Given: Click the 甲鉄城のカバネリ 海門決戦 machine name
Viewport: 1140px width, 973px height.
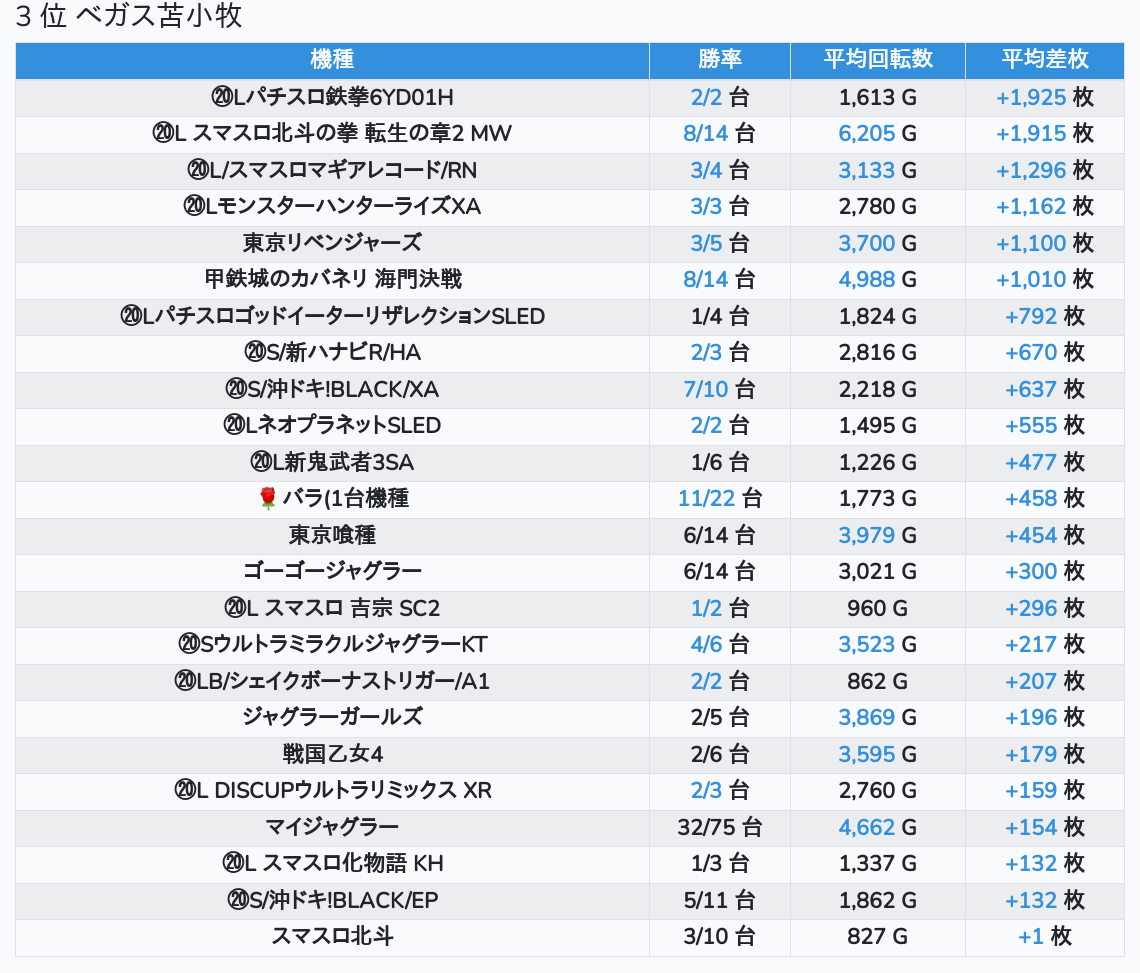Looking at the screenshot, I should pyautogui.click(x=332, y=279).
